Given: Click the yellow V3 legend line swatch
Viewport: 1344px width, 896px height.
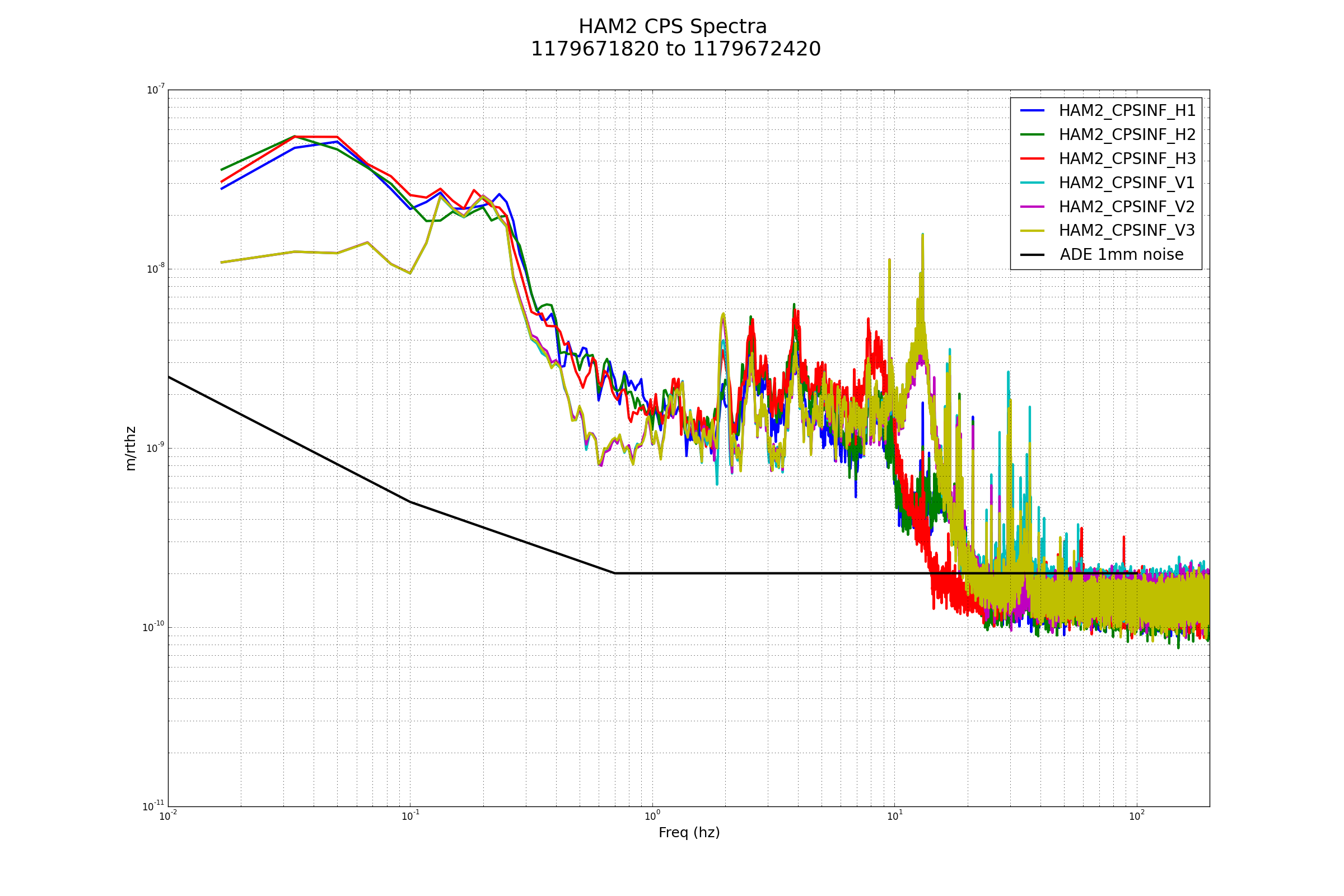Looking at the screenshot, I should click(x=1032, y=231).
